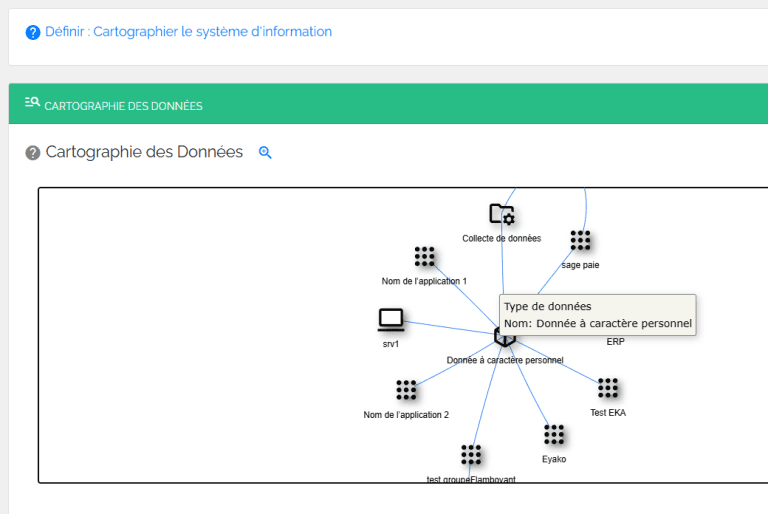768x514 pixels.
Task: Click the test groupeFlamboyant node icon
Action: (x=471, y=455)
